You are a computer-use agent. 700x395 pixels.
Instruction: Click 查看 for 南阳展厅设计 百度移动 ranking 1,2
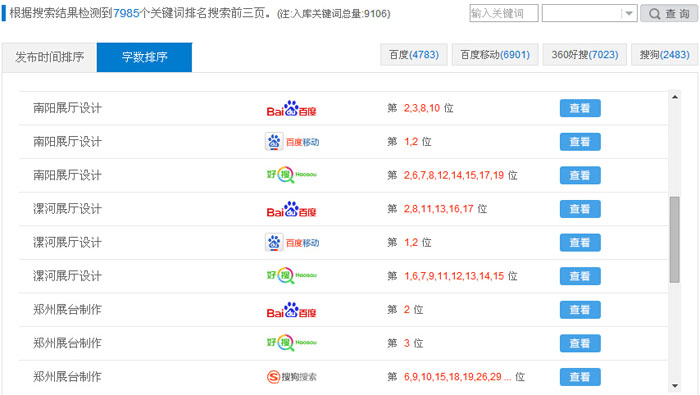(x=580, y=142)
